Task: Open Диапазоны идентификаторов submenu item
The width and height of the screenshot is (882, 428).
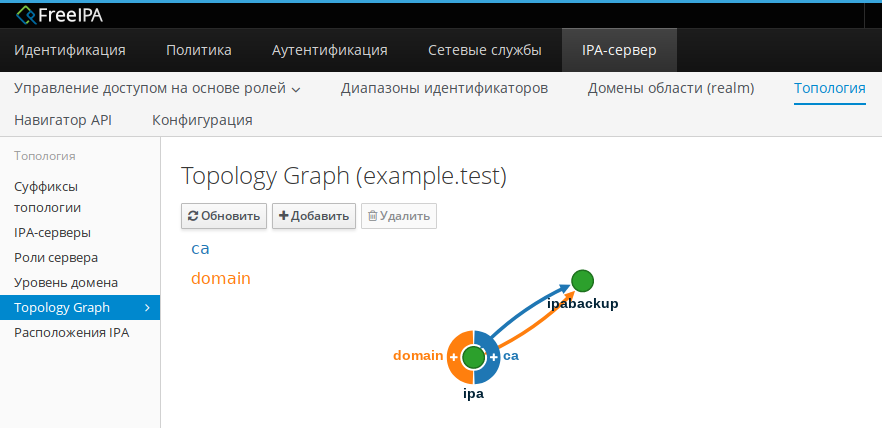Action: pyautogui.click(x=444, y=88)
